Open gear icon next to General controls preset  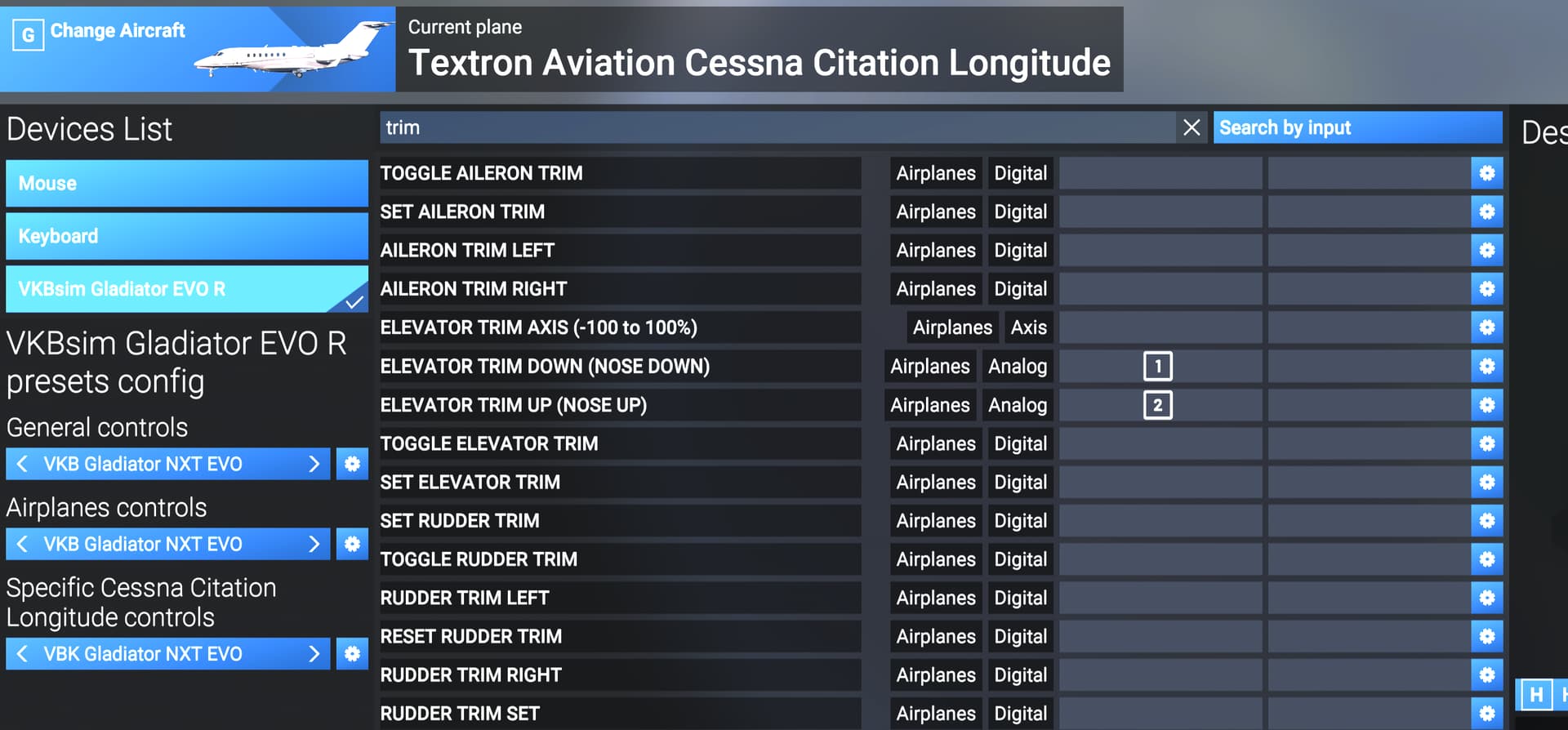[x=352, y=464]
